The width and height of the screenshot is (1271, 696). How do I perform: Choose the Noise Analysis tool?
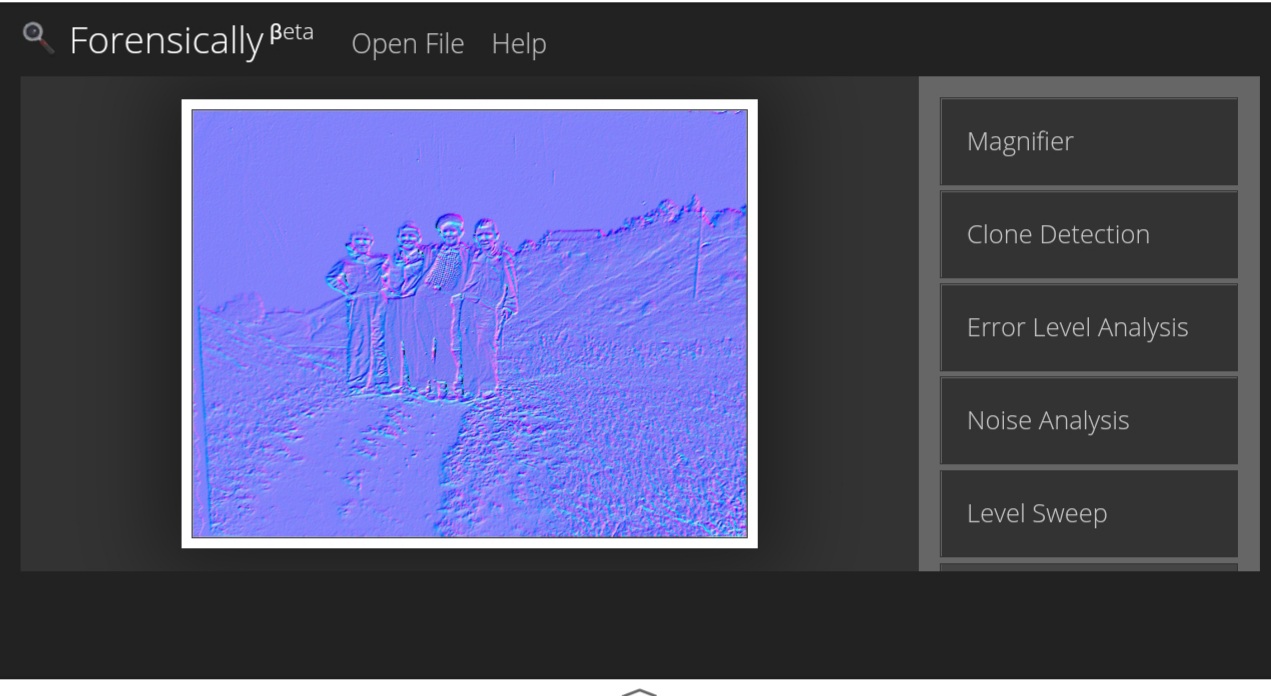click(1089, 421)
